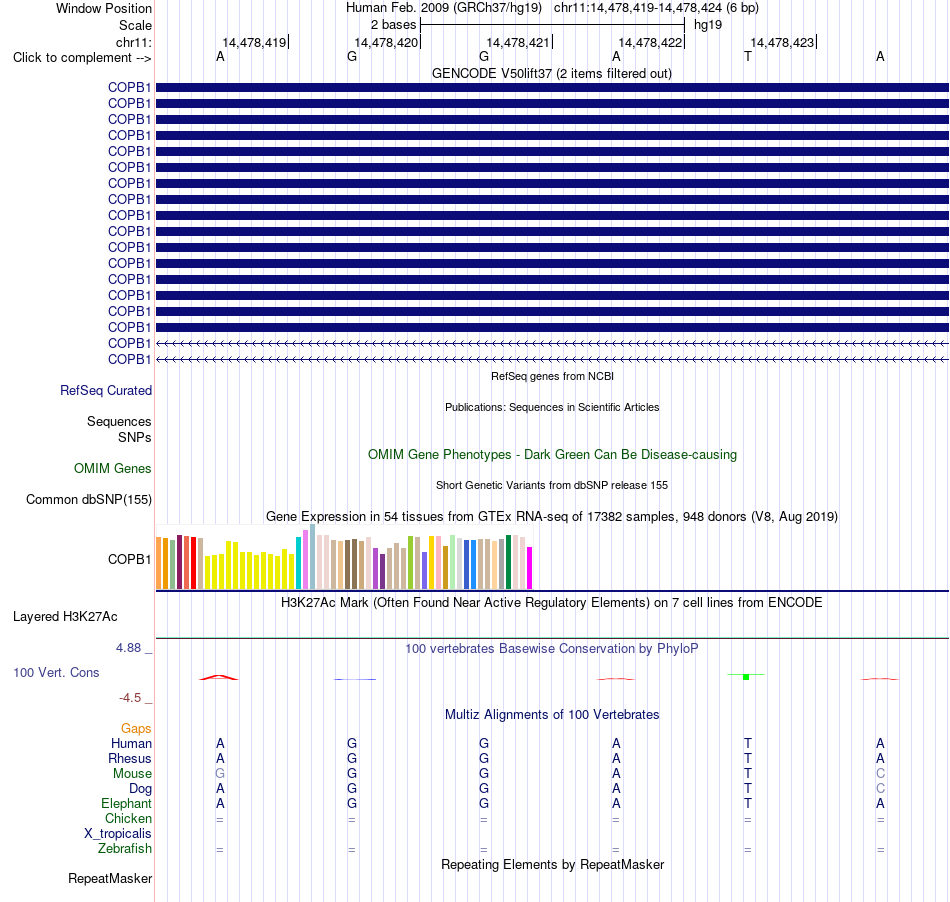The width and height of the screenshot is (950, 902).
Task: Select the Chicken alignment row label
Action: click(128, 818)
